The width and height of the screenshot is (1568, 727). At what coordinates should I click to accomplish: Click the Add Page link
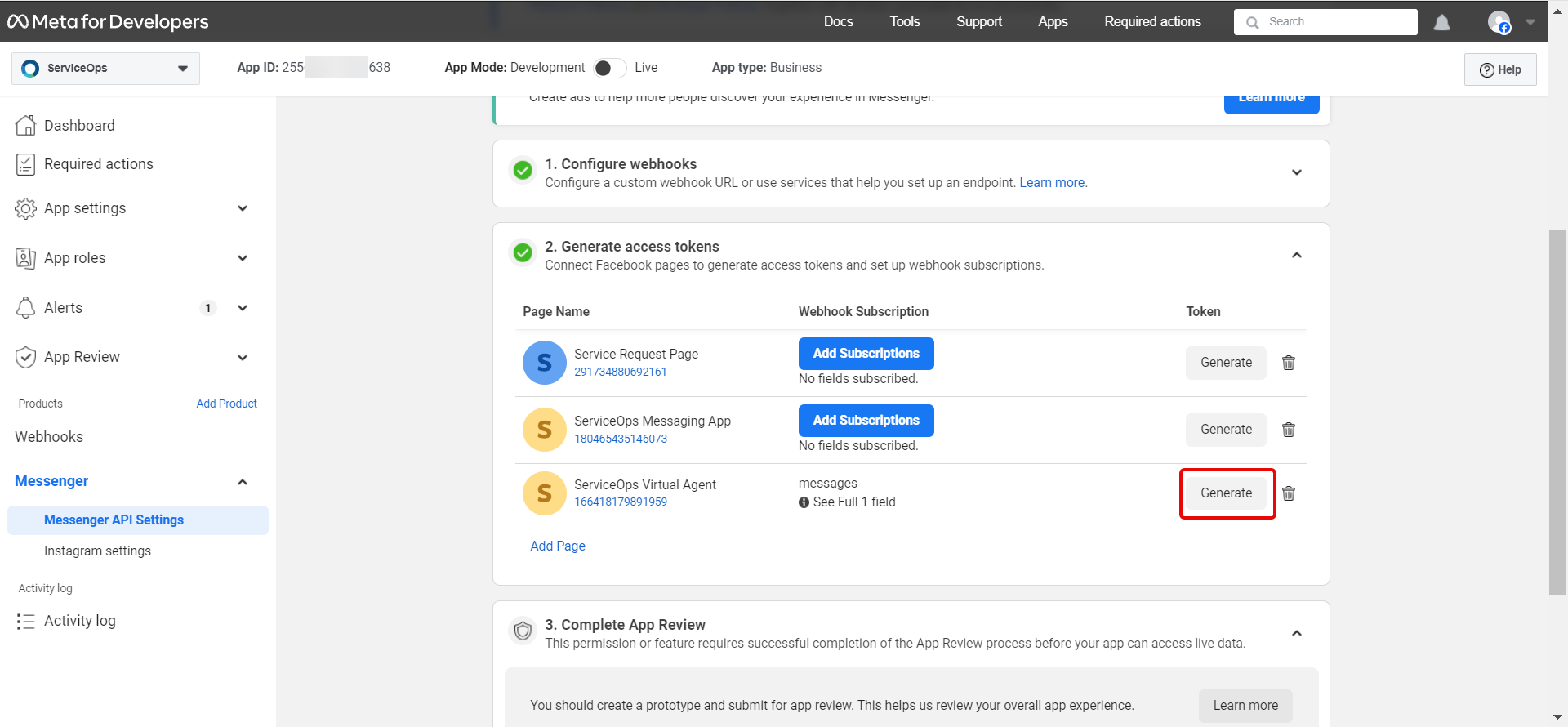(558, 546)
